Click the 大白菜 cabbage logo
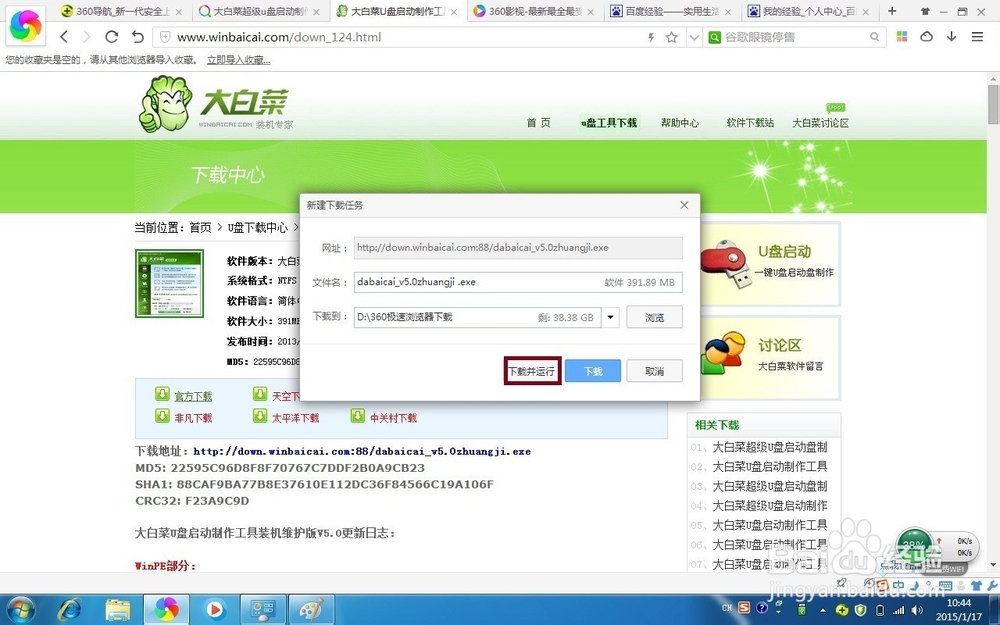Image resolution: width=1000 pixels, height=625 pixels. (x=215, y=103)
